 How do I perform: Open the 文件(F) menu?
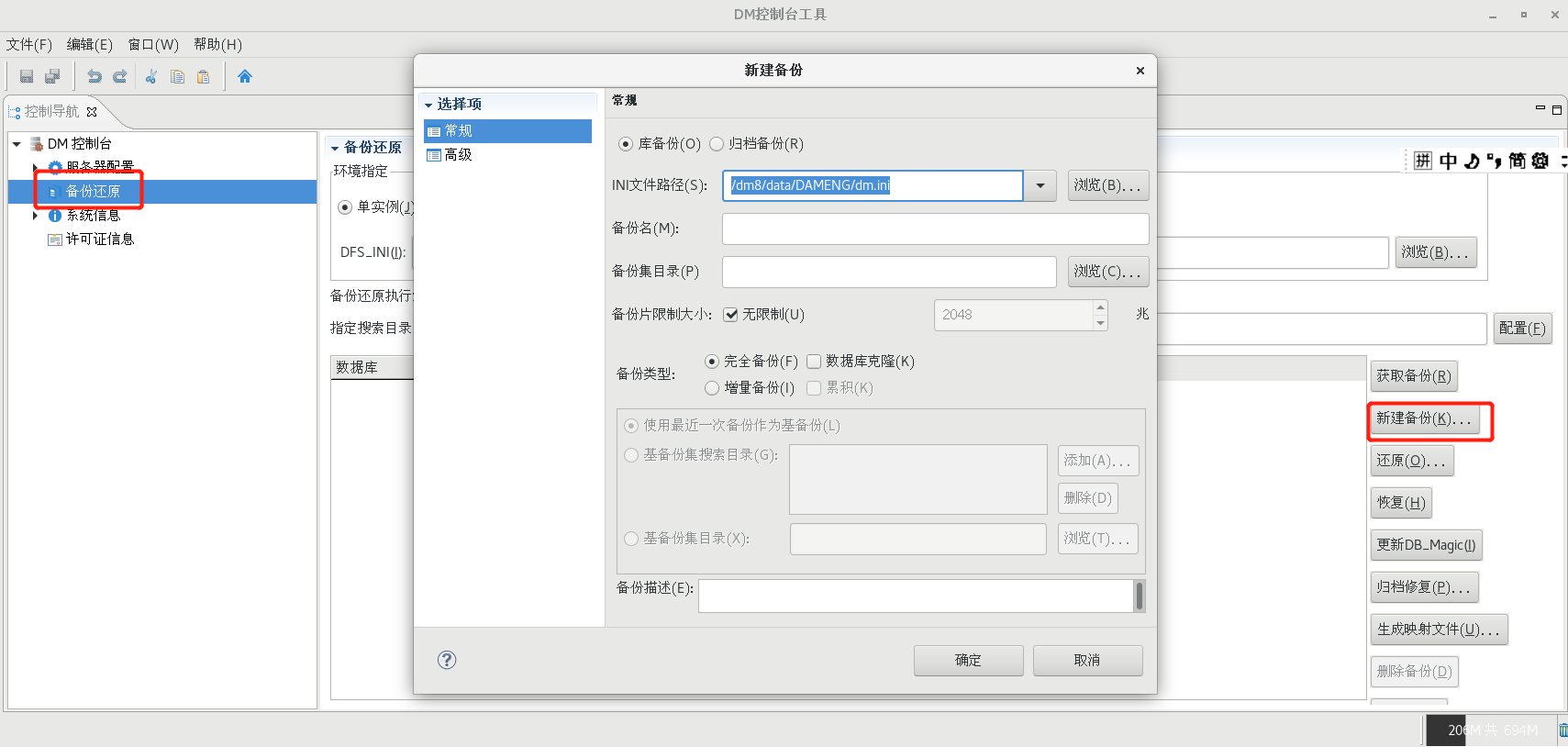pos(29,44)
